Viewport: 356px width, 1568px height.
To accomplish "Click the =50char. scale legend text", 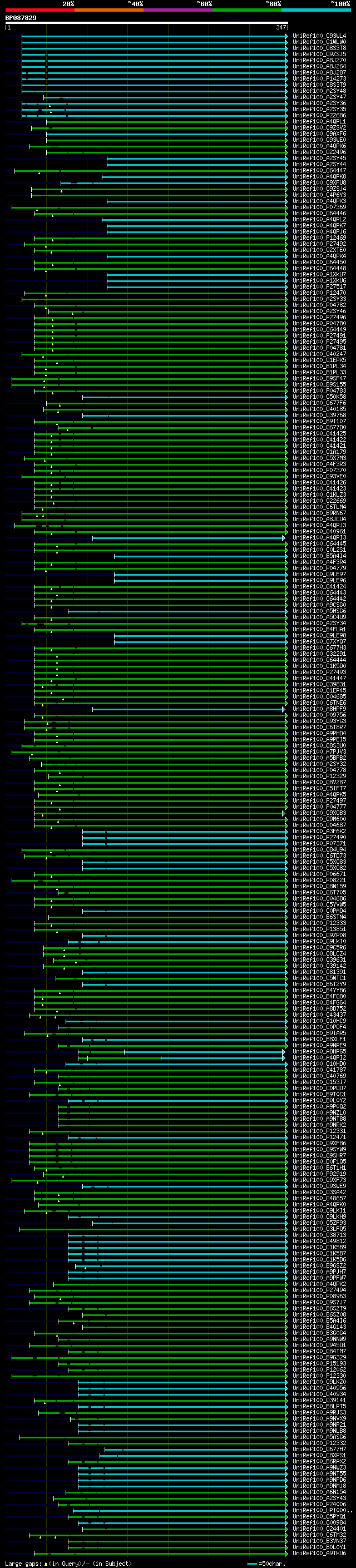I will coord(272,1564).
